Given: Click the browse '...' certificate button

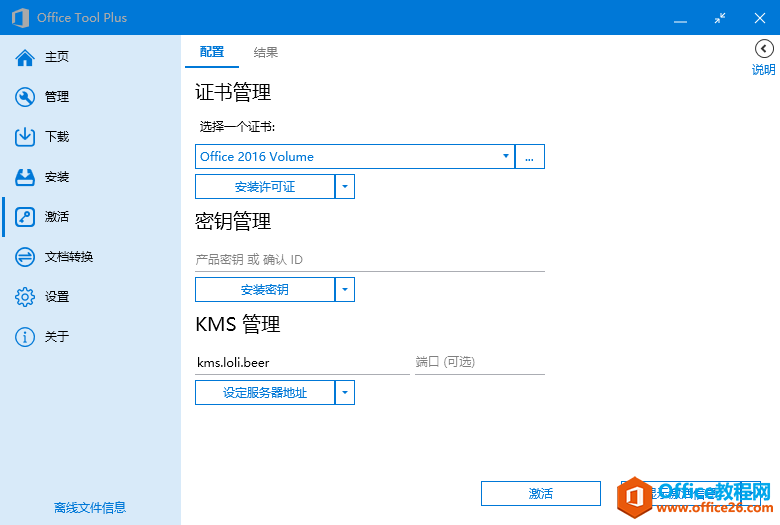Looking at the screenshot, I should (x=530, y=157).
